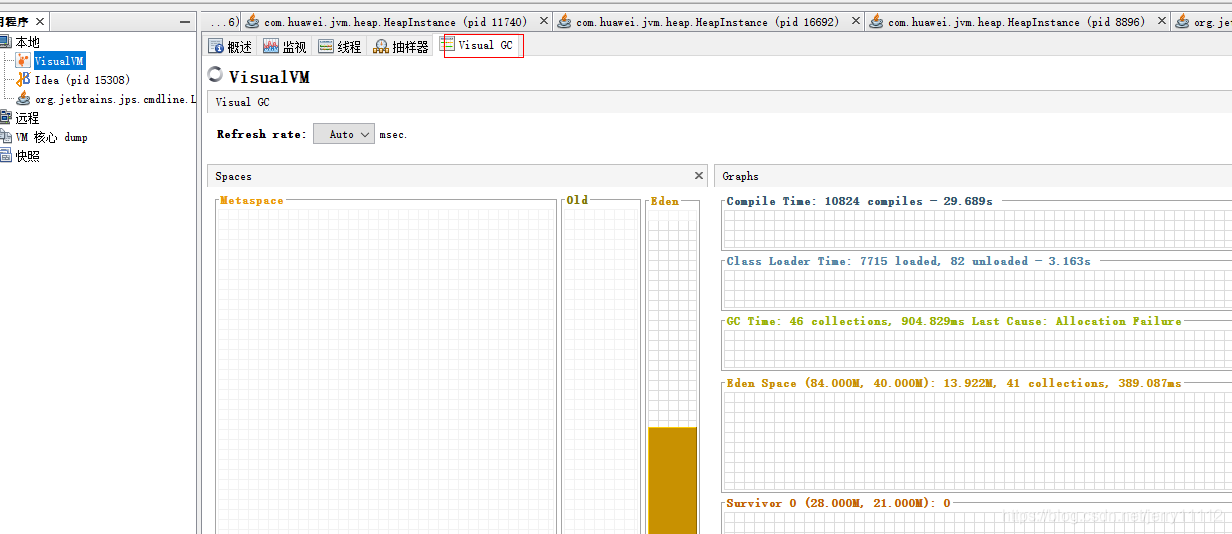Open the Refresh rate Auto dropdown
Screen dimensions: 1232x534
344,134
